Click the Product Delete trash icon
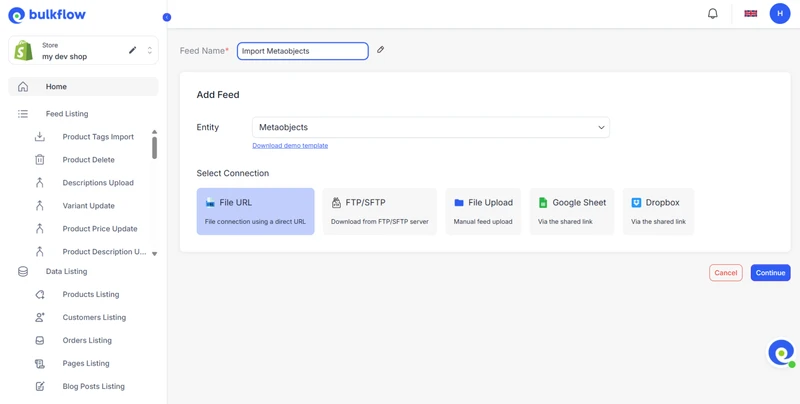This screenshot has height=404, width=800. (40, 160)
